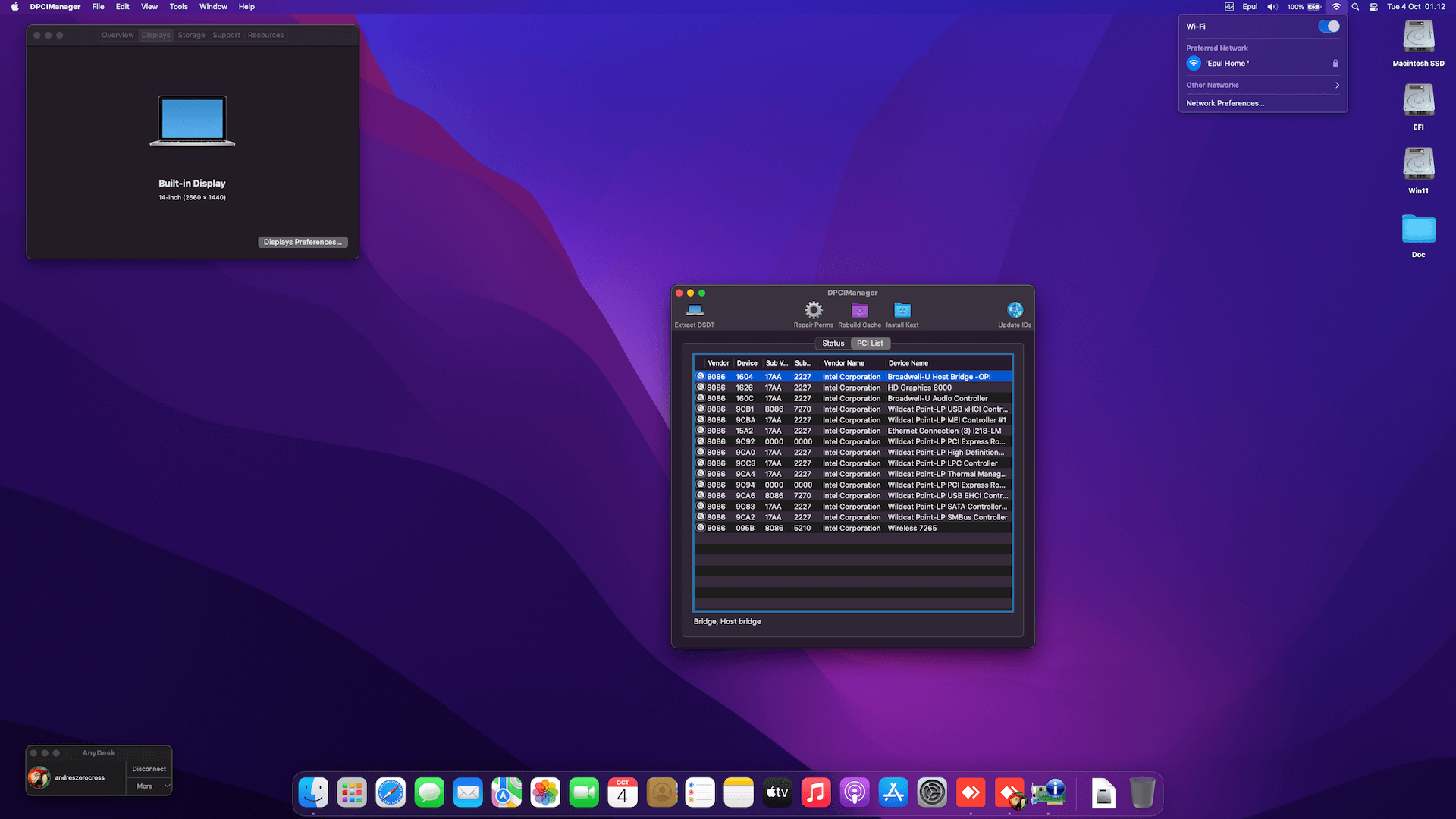Click the volume icon in the menu bar
The height and width of the screenshot is (819, 1456).
pyautogui.click(x=1272, y=7)
